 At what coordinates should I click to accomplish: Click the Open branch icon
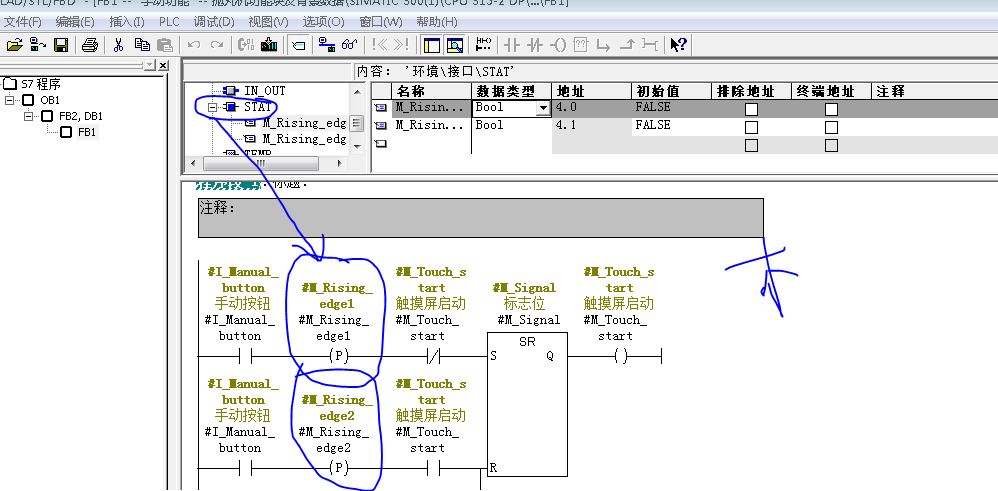pos(603,45)
